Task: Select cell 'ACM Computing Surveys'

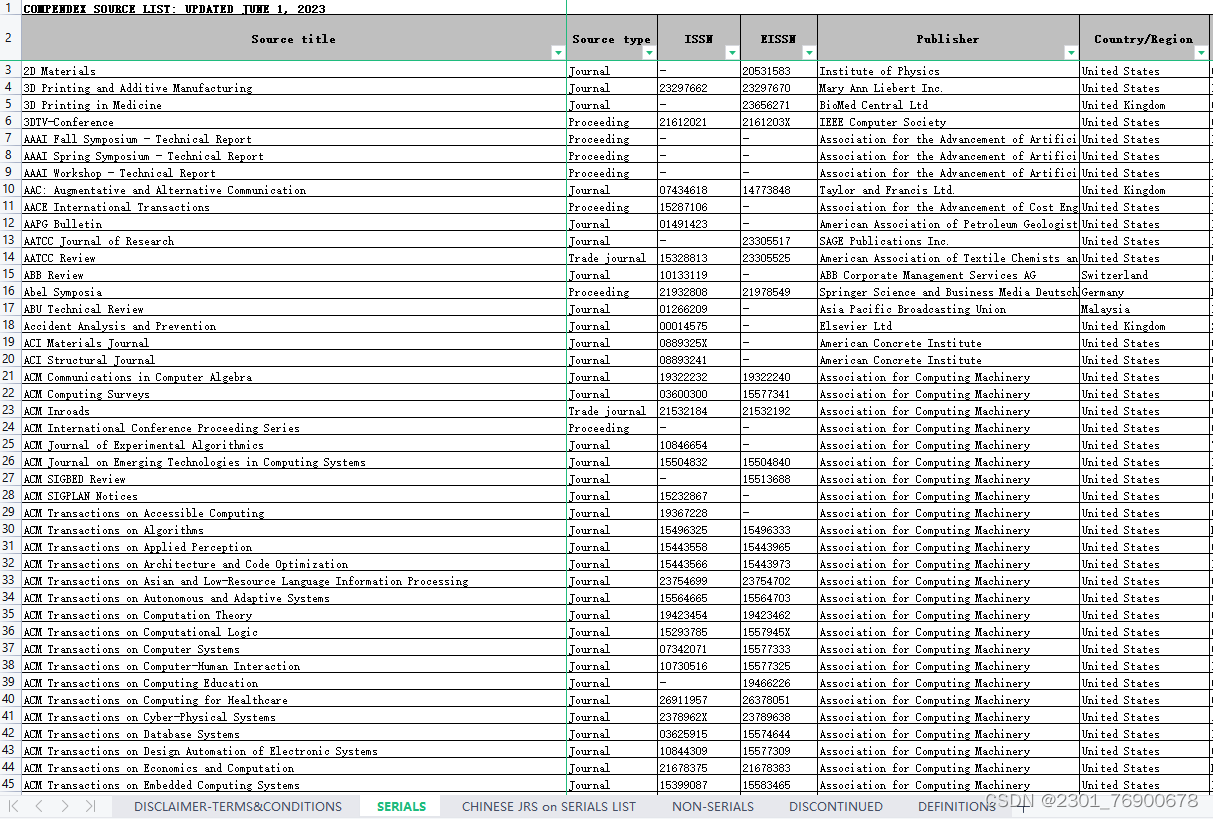Action: tap(294, 394)
